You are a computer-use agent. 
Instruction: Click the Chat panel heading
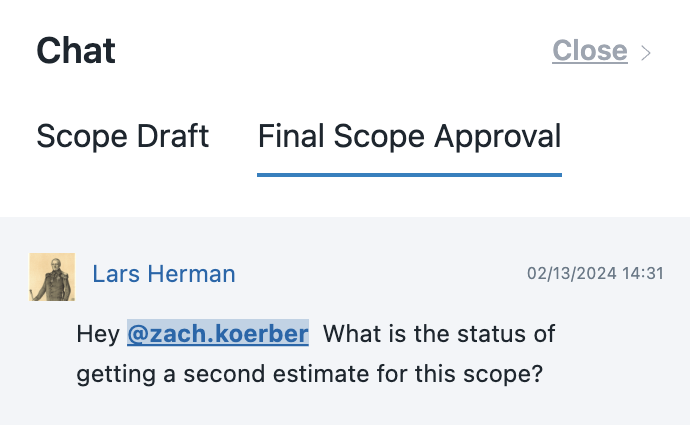pos(76,51)
